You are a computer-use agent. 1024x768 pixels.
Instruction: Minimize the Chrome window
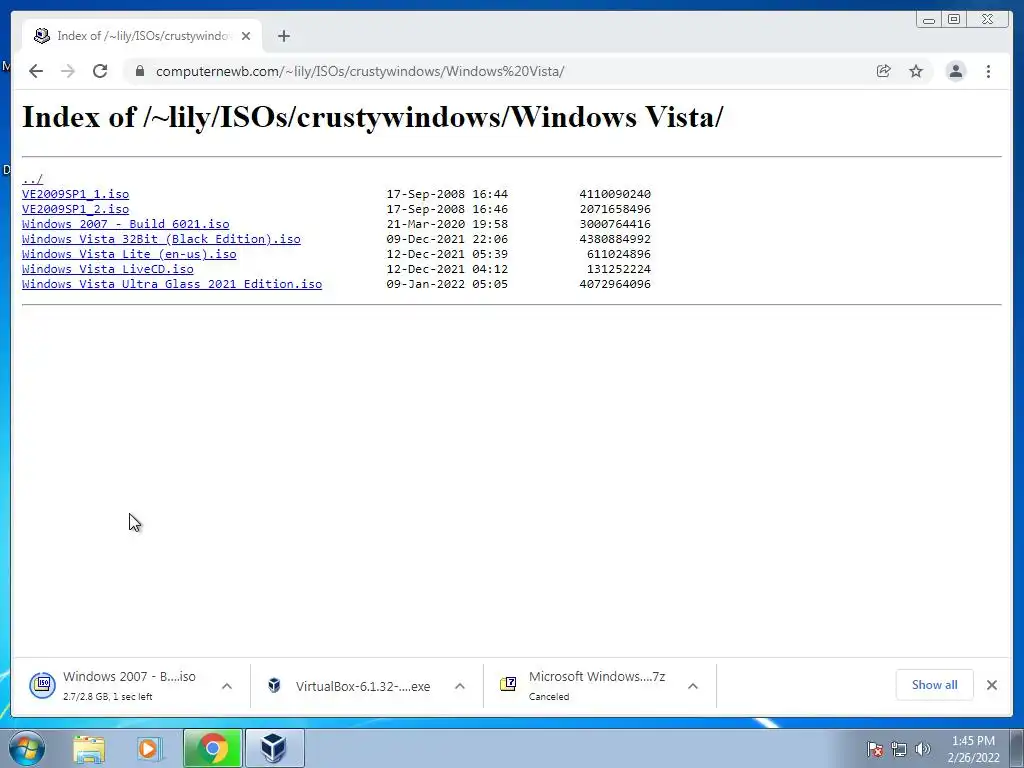(929, 20)
